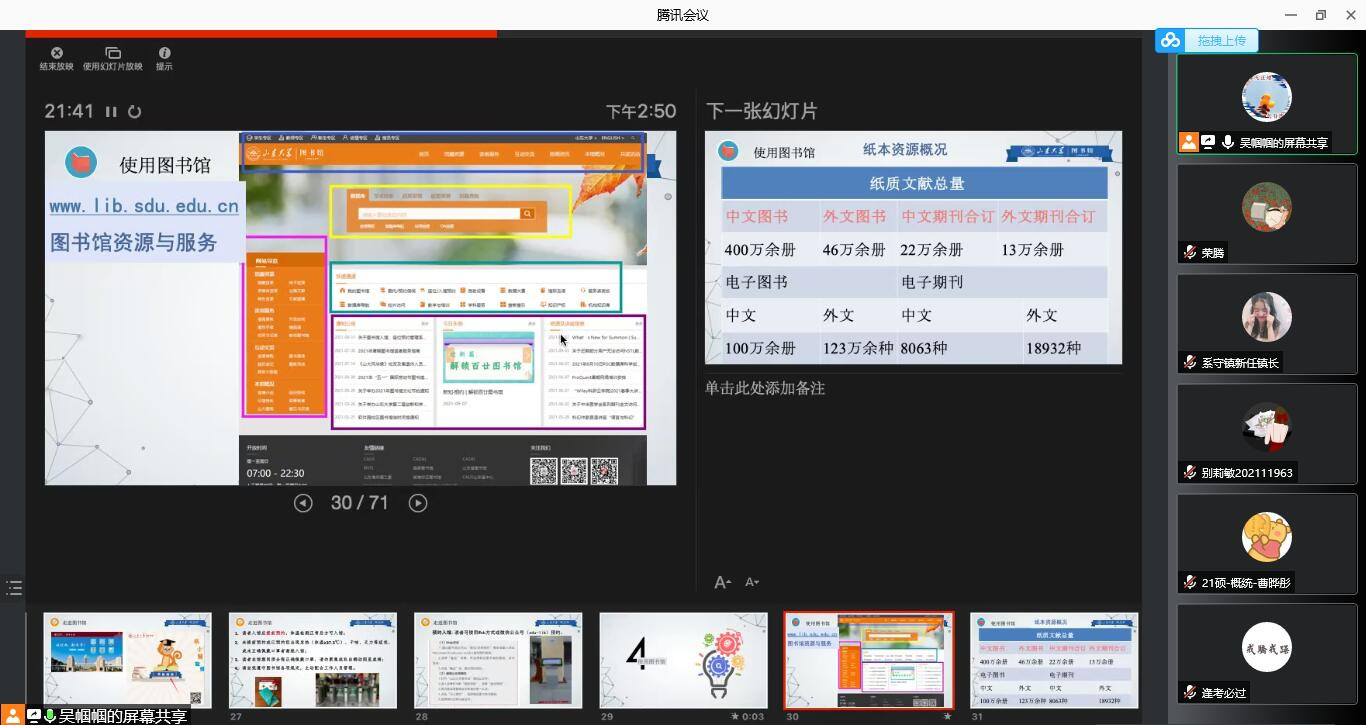
Task: Increase the notes font size
Action: coord(722,582)
